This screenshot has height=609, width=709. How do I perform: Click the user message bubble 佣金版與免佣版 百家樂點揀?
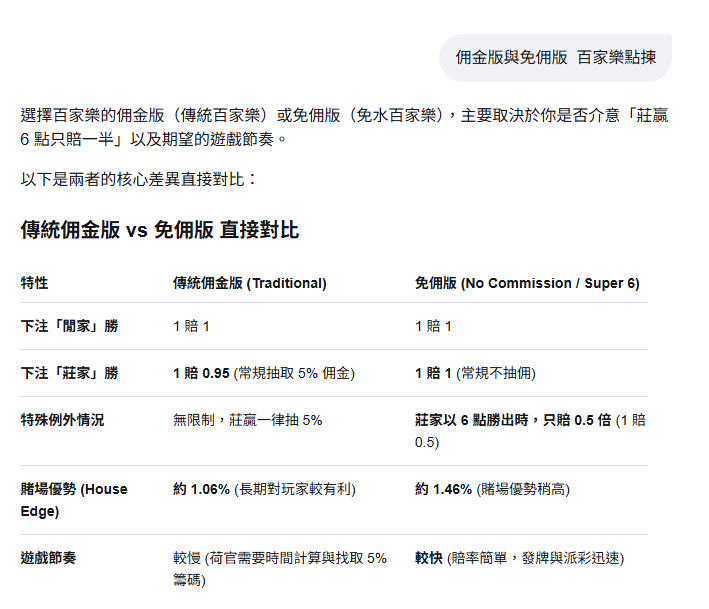(x=555, y=58)
